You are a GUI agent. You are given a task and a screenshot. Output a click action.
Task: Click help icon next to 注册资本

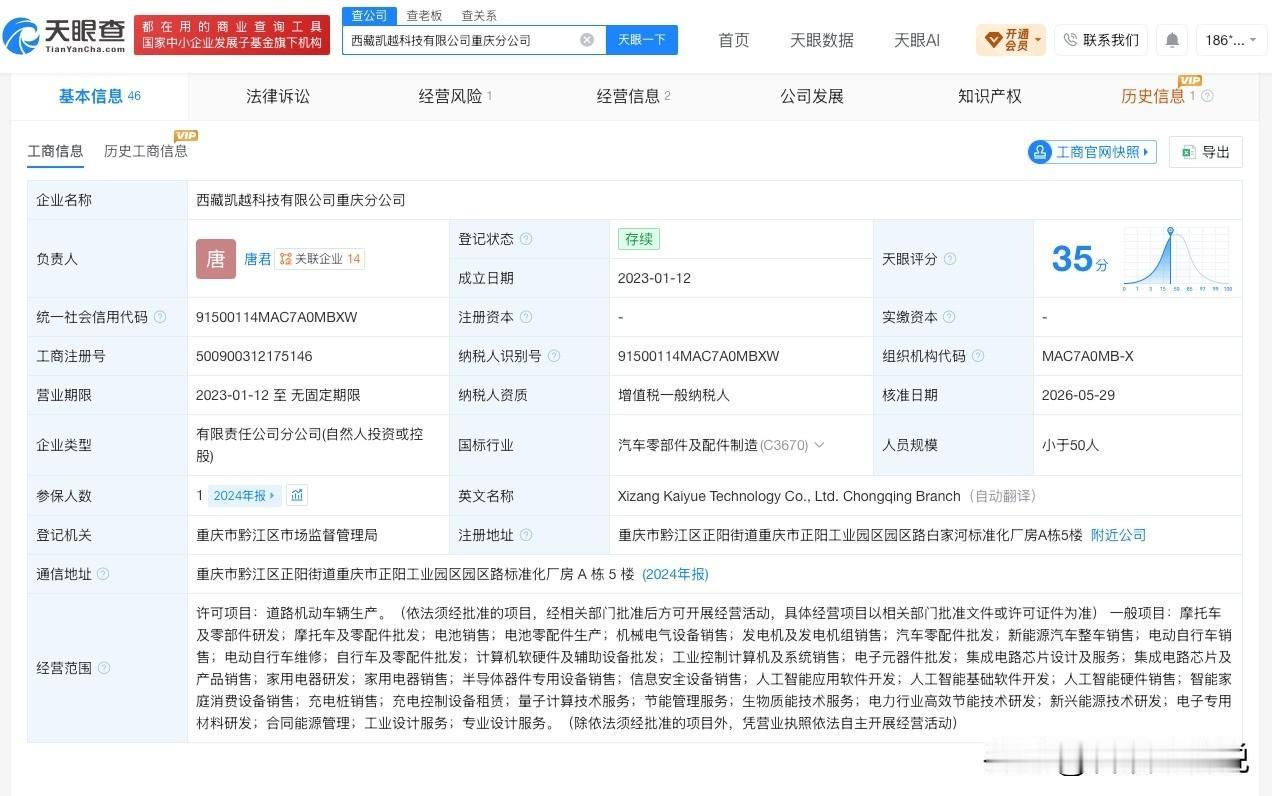point(526,317)
